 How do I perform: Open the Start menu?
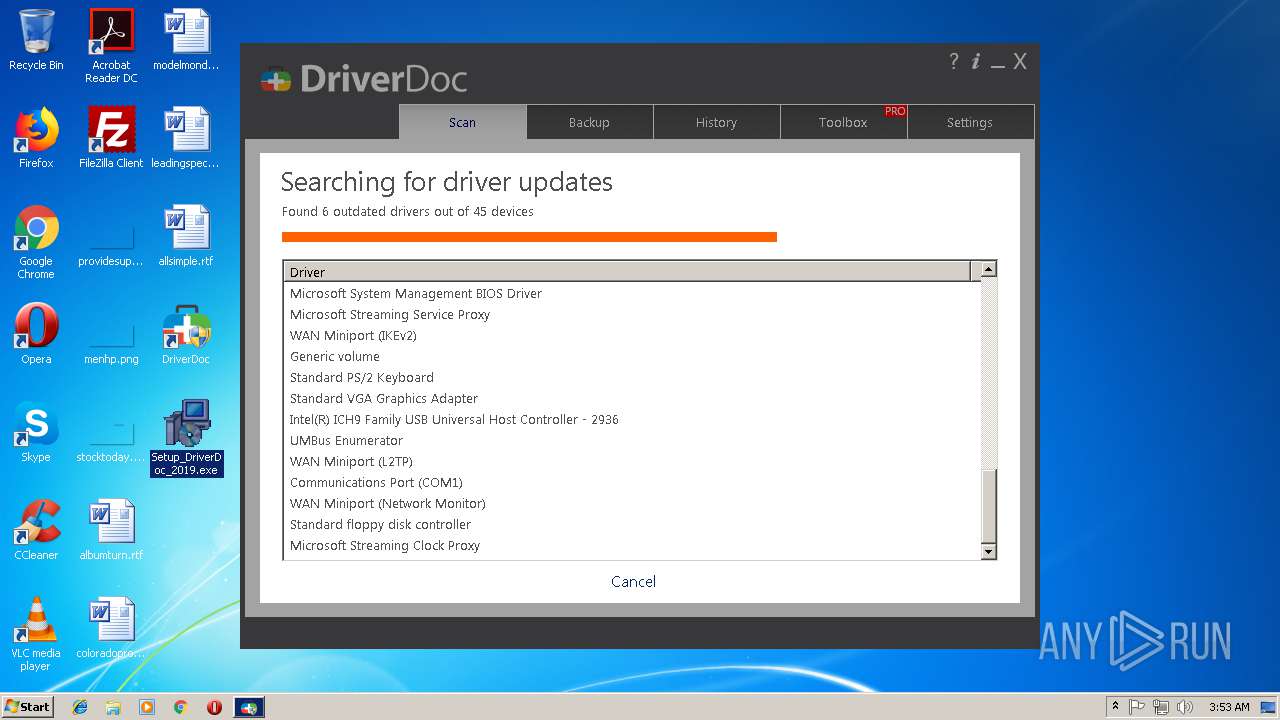tap(28, 707)
